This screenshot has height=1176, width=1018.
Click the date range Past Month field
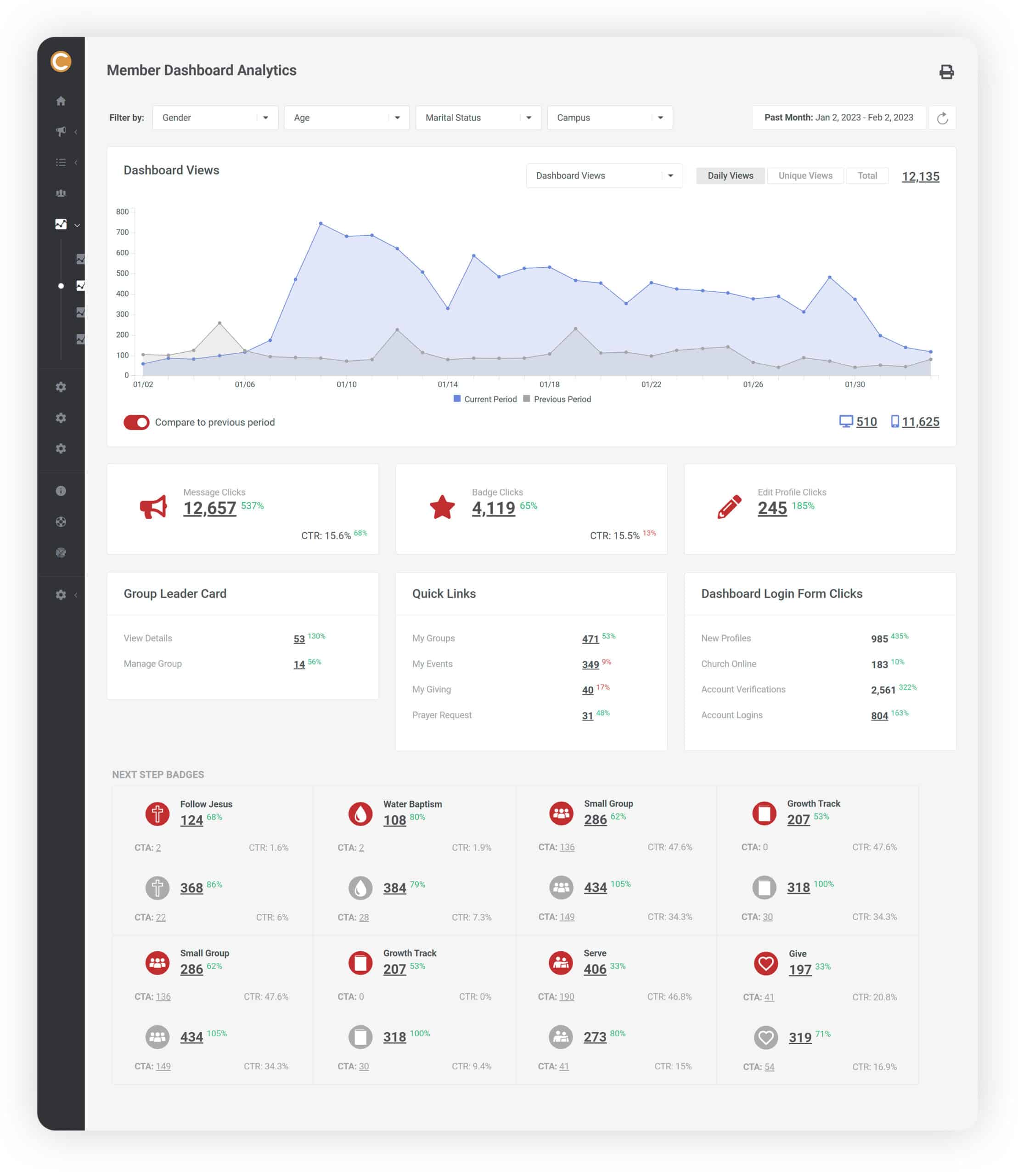pos(838,118)
